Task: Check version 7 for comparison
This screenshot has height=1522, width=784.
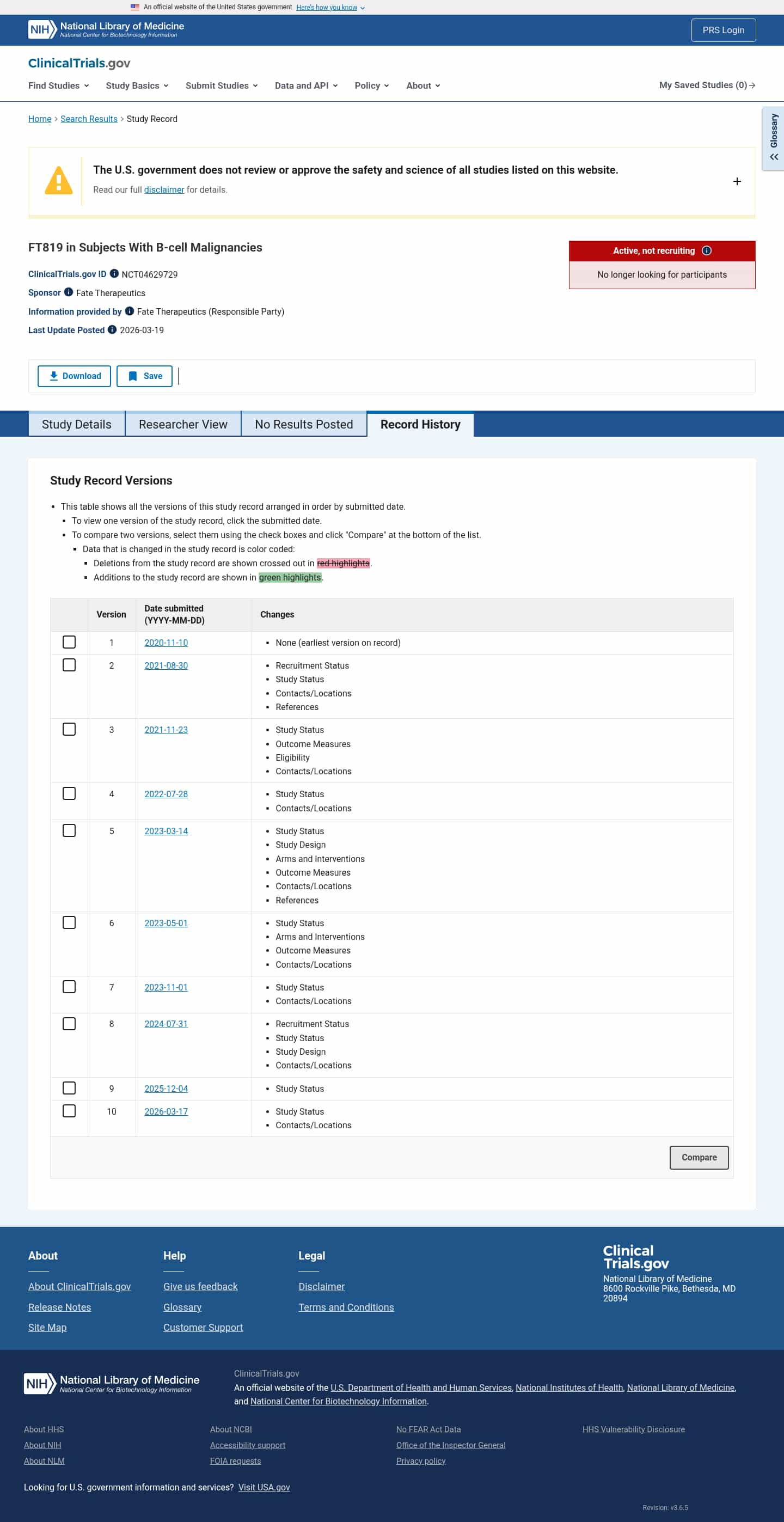Action: (69, 987)
